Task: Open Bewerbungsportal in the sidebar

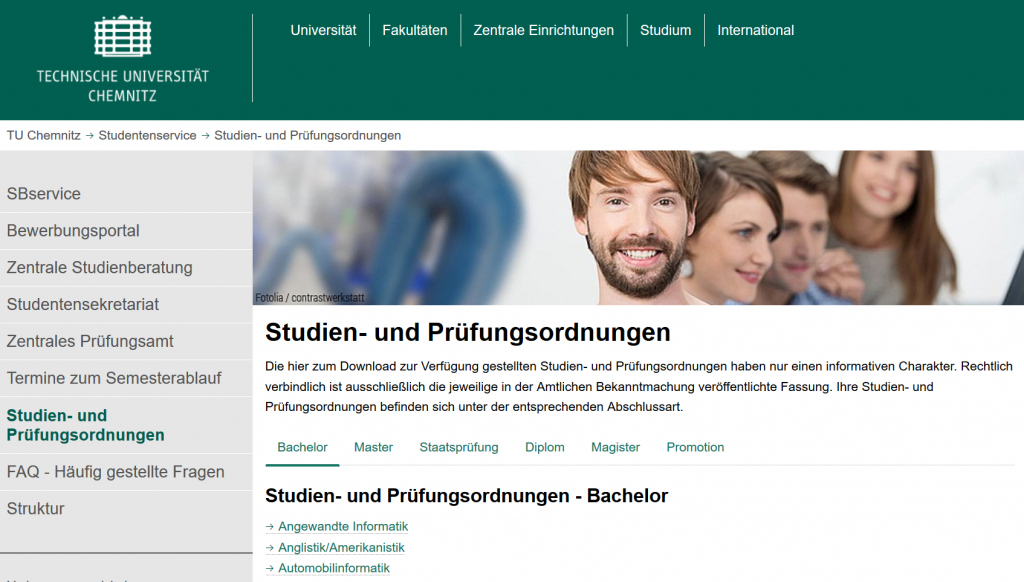Action: (x=126, y=231)
